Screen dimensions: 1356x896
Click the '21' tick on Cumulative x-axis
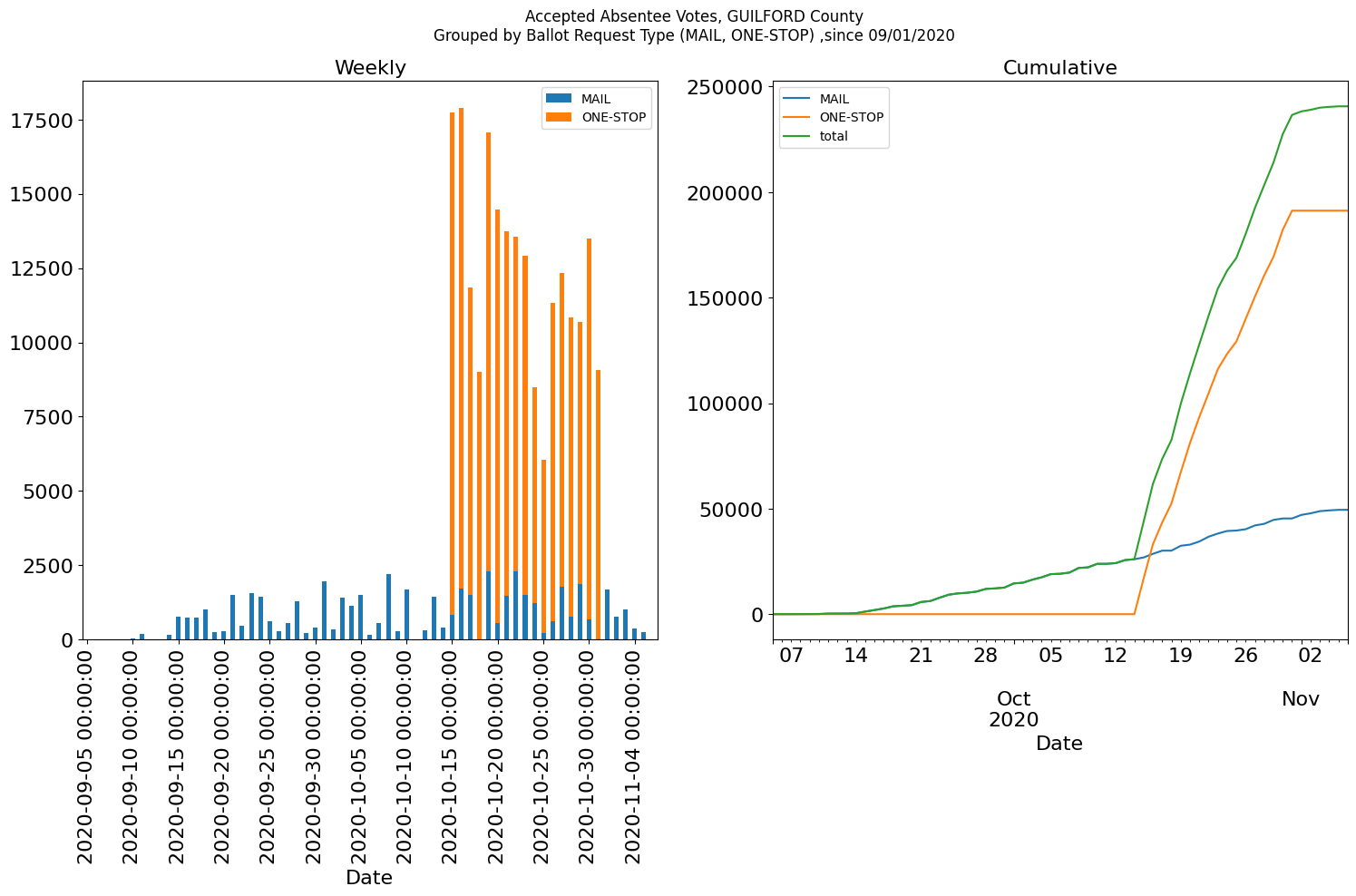pyautogui.click(x=921, y=655)
